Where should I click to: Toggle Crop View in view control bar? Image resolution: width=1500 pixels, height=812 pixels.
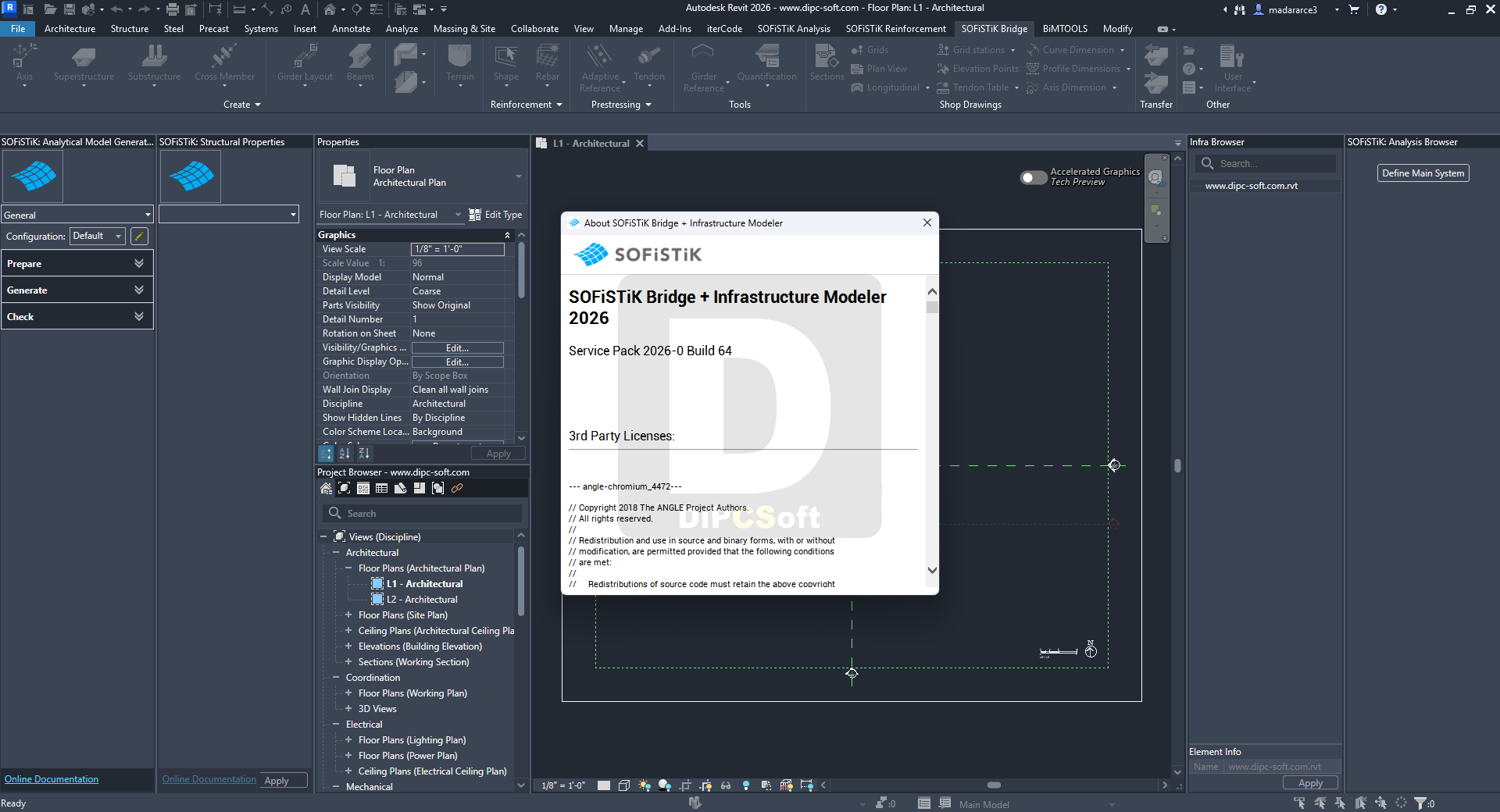685,785
